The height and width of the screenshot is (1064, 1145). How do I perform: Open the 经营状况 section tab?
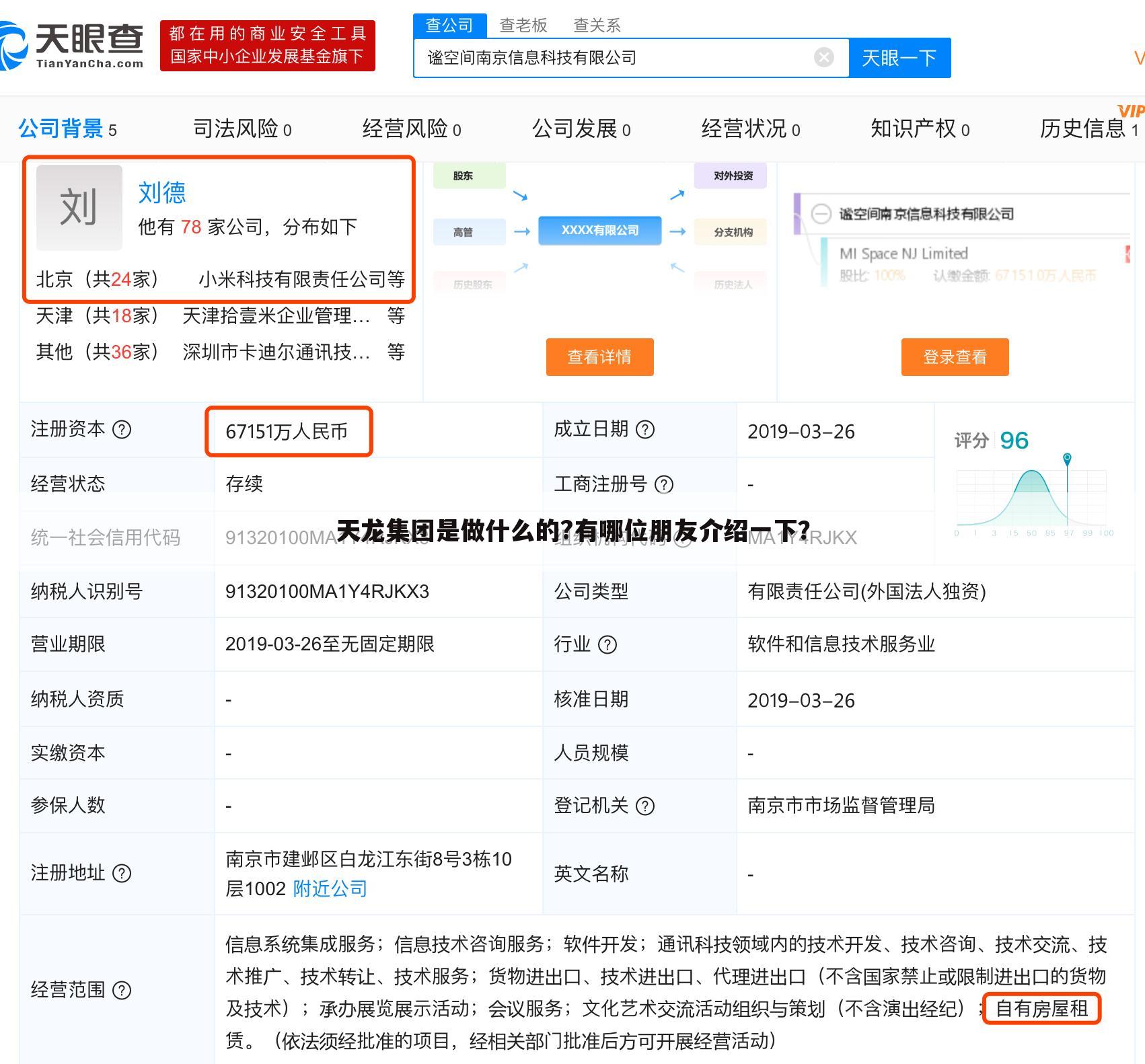pyautogui.click(x=751, y=128)
